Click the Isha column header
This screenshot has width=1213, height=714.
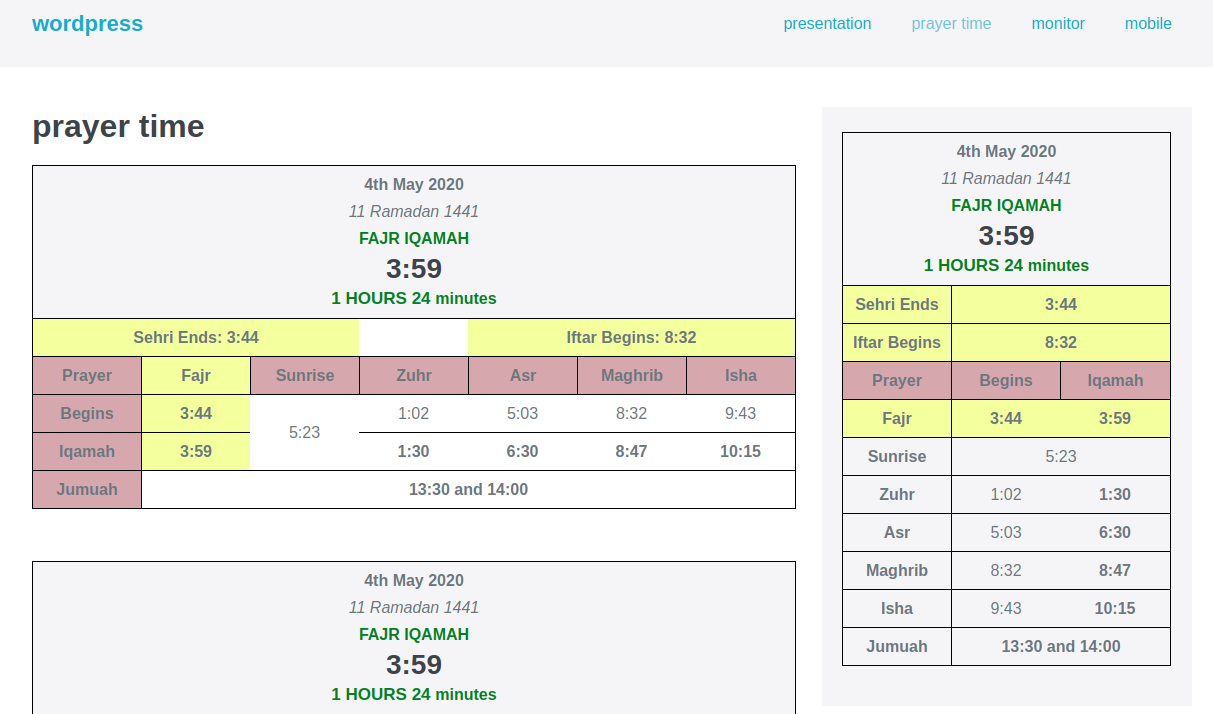click(741, 376)
